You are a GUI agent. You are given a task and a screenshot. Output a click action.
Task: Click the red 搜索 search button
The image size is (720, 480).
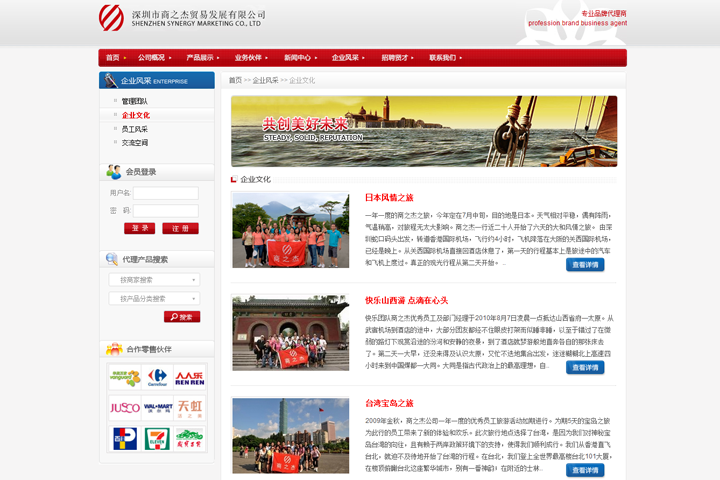pyautogui.click(x=182, y=317)
